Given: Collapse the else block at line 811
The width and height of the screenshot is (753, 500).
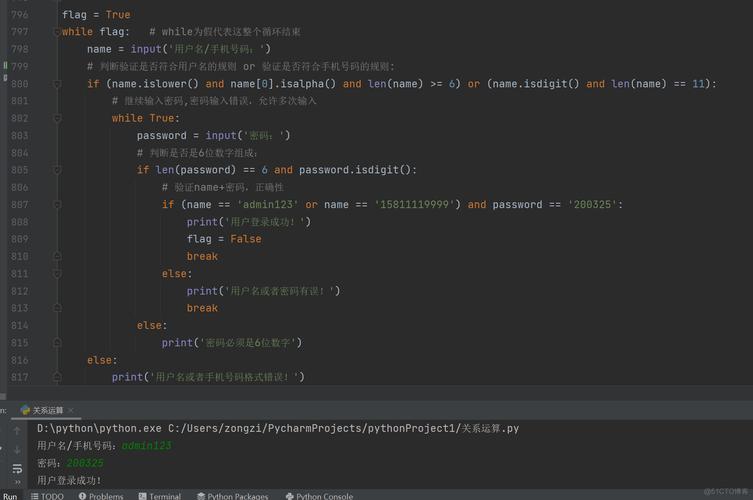Looking at the screenshot, I should coord(57,274).
